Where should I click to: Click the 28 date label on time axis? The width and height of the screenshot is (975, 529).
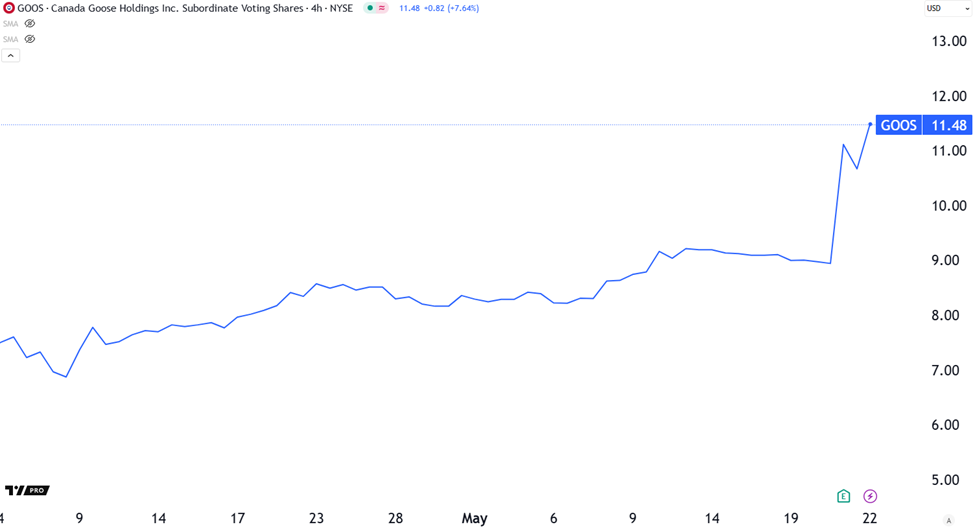[x=395, y=518]
